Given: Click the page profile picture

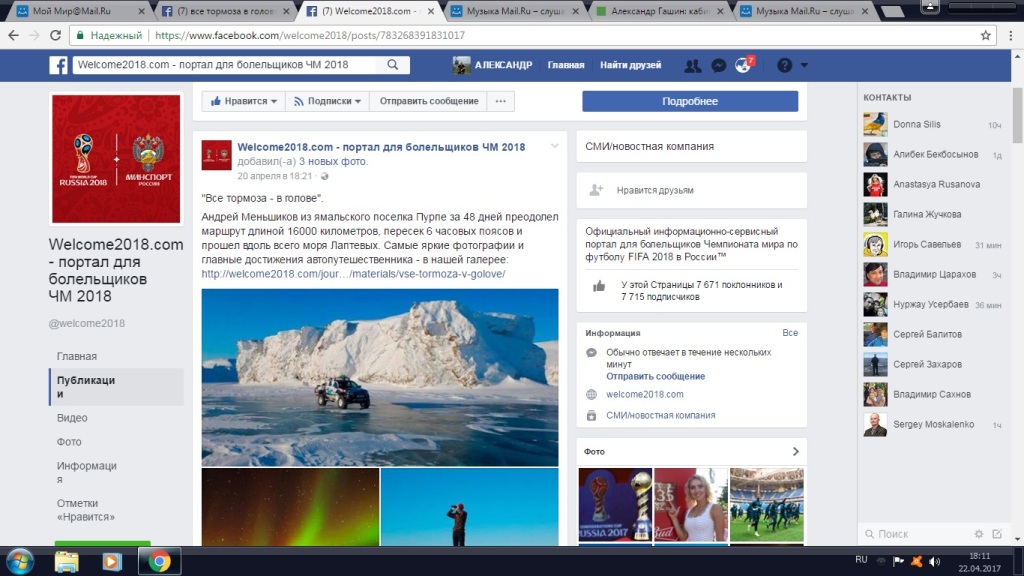Looking at the screenshot, I should pos(116,159).
